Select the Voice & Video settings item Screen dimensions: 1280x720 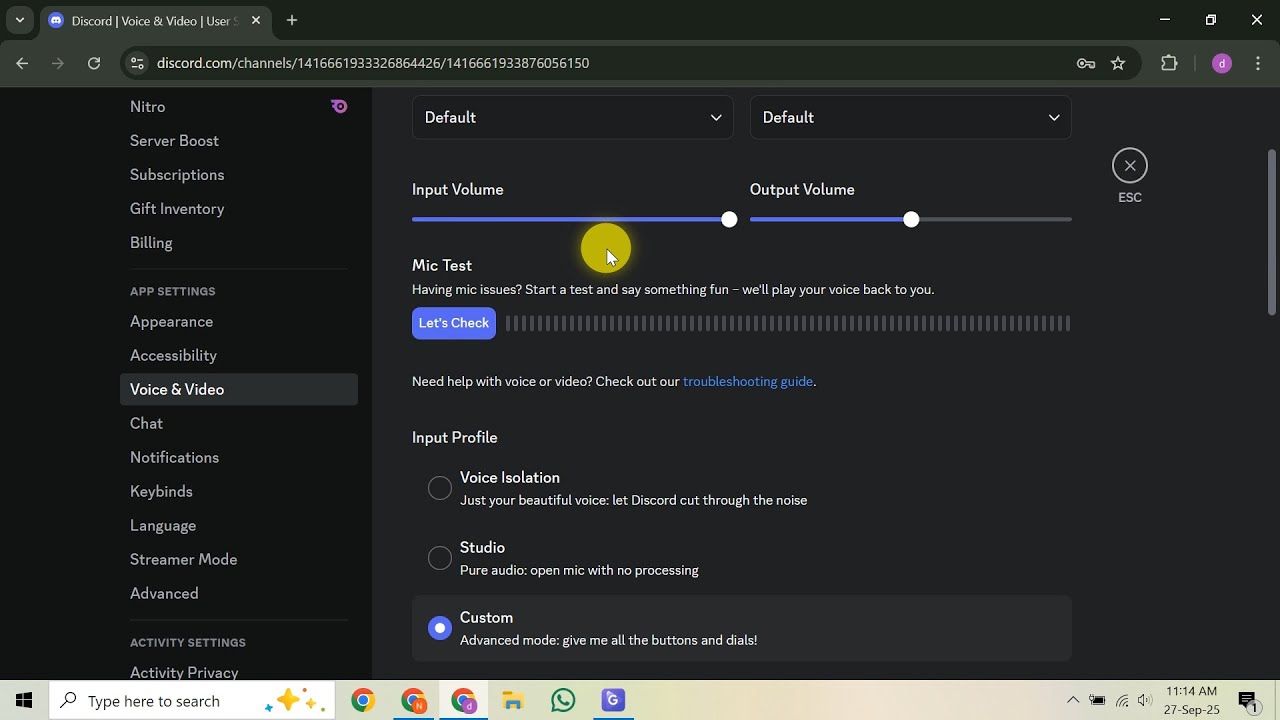point(239,390)
